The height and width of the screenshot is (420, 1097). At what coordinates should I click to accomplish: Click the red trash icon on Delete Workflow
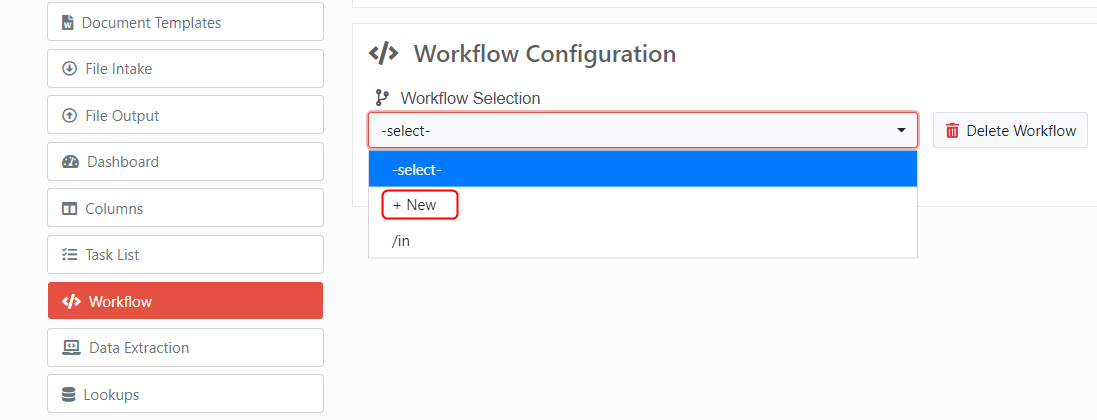(x=952, y=131)
